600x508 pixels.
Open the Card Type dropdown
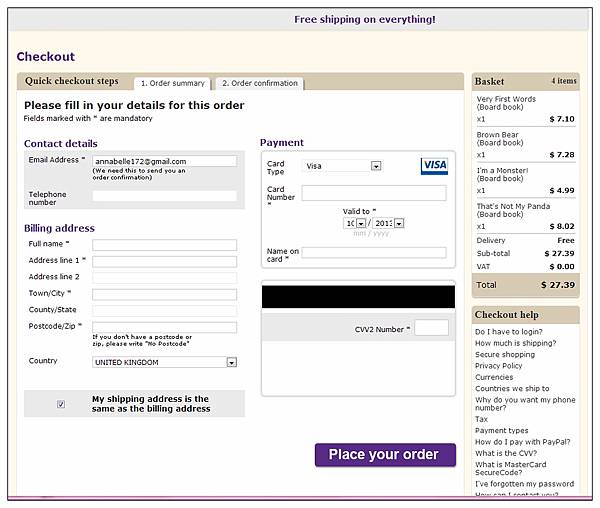click(x=342, y=166)
